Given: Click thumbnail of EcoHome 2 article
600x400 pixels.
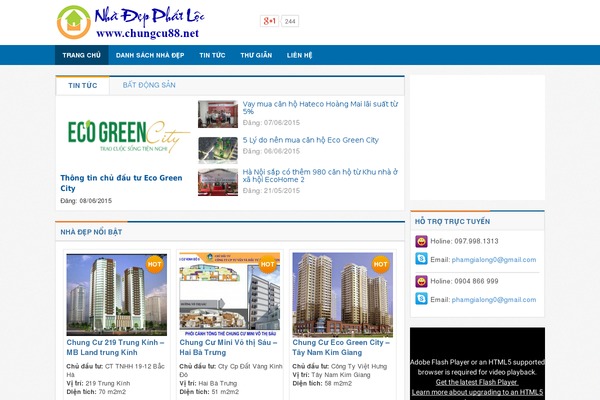Looking at the screenshot, I should [218, 182].
